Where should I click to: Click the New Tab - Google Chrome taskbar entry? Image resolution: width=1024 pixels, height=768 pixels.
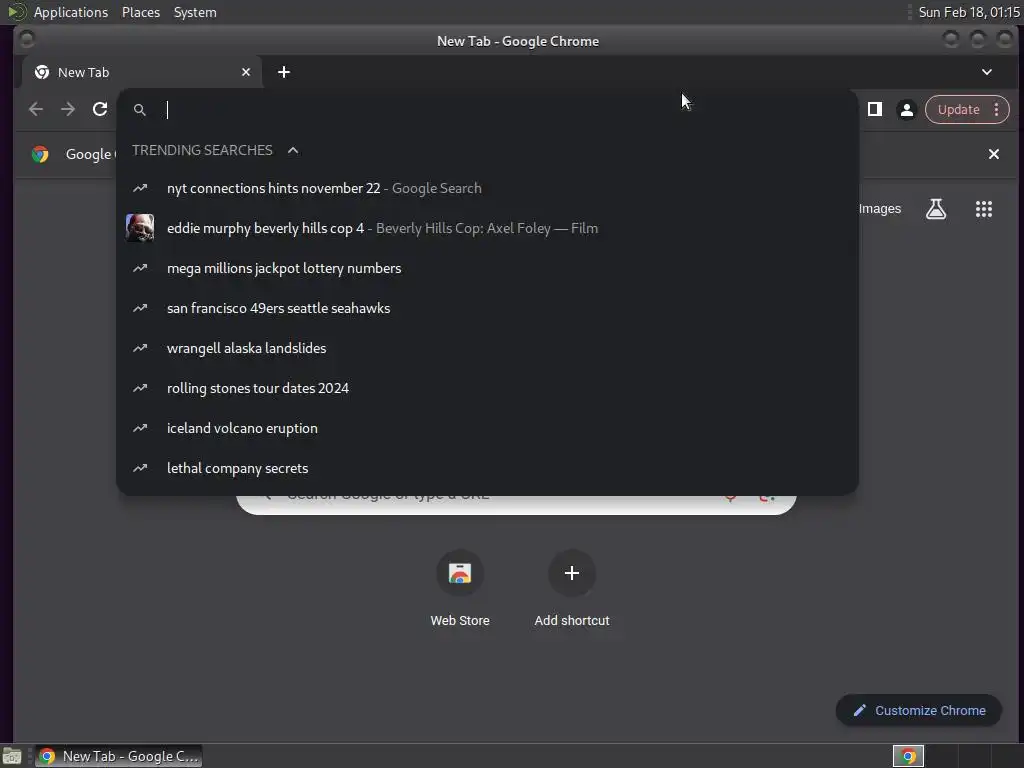point(119,756)
